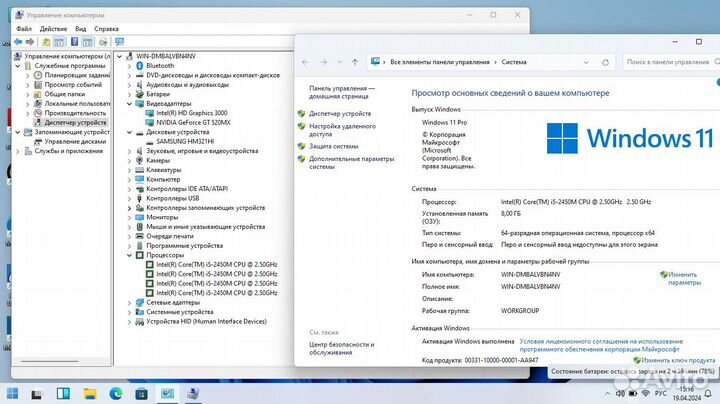Launch Microsoft Edge from the taskbar
The height and width of the screenshot is (404, 720).
point(116,393)
